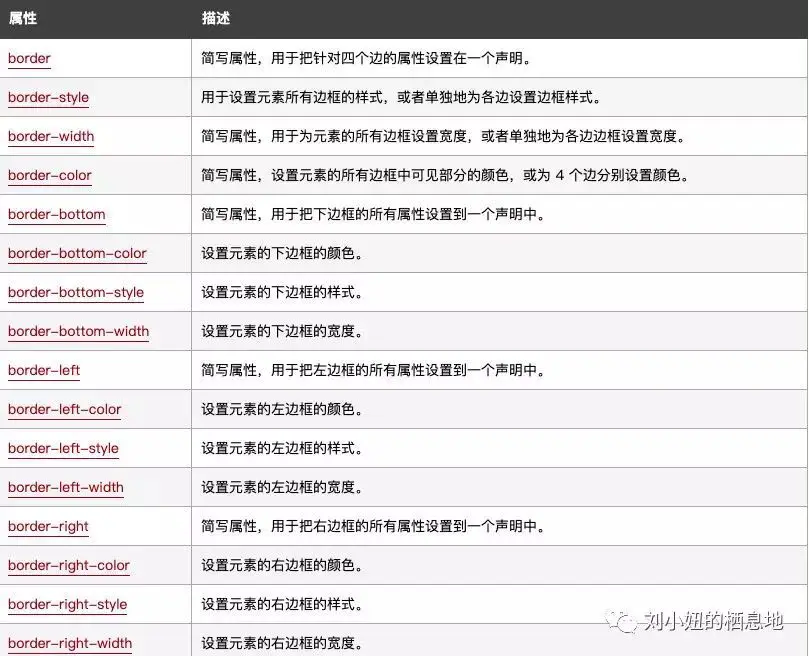809x656 pixels.
Task: Open the border-bottom property link
Action: point(57,214)
